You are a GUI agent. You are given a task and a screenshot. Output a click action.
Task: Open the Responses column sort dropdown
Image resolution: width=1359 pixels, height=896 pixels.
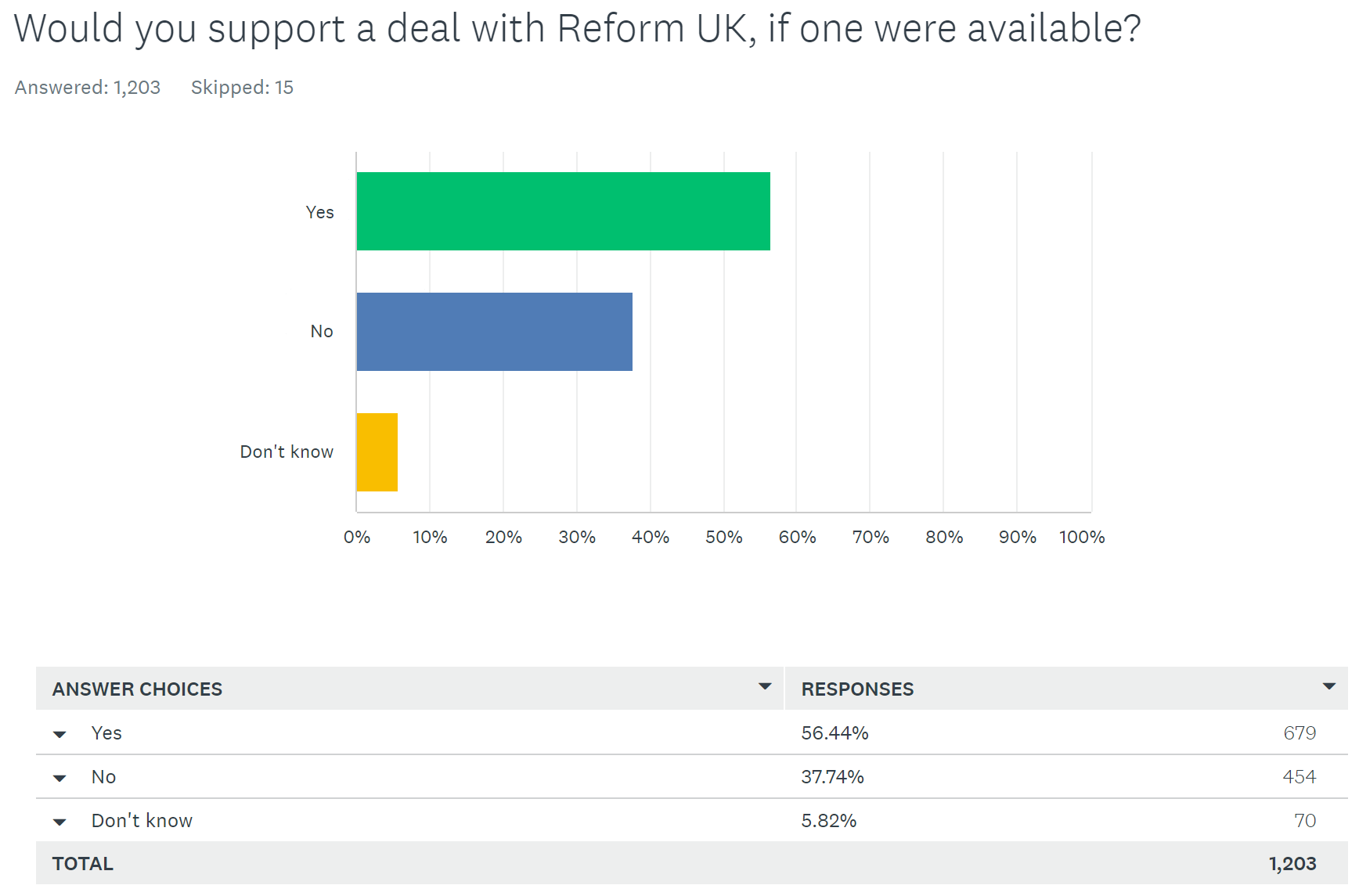1328,687
